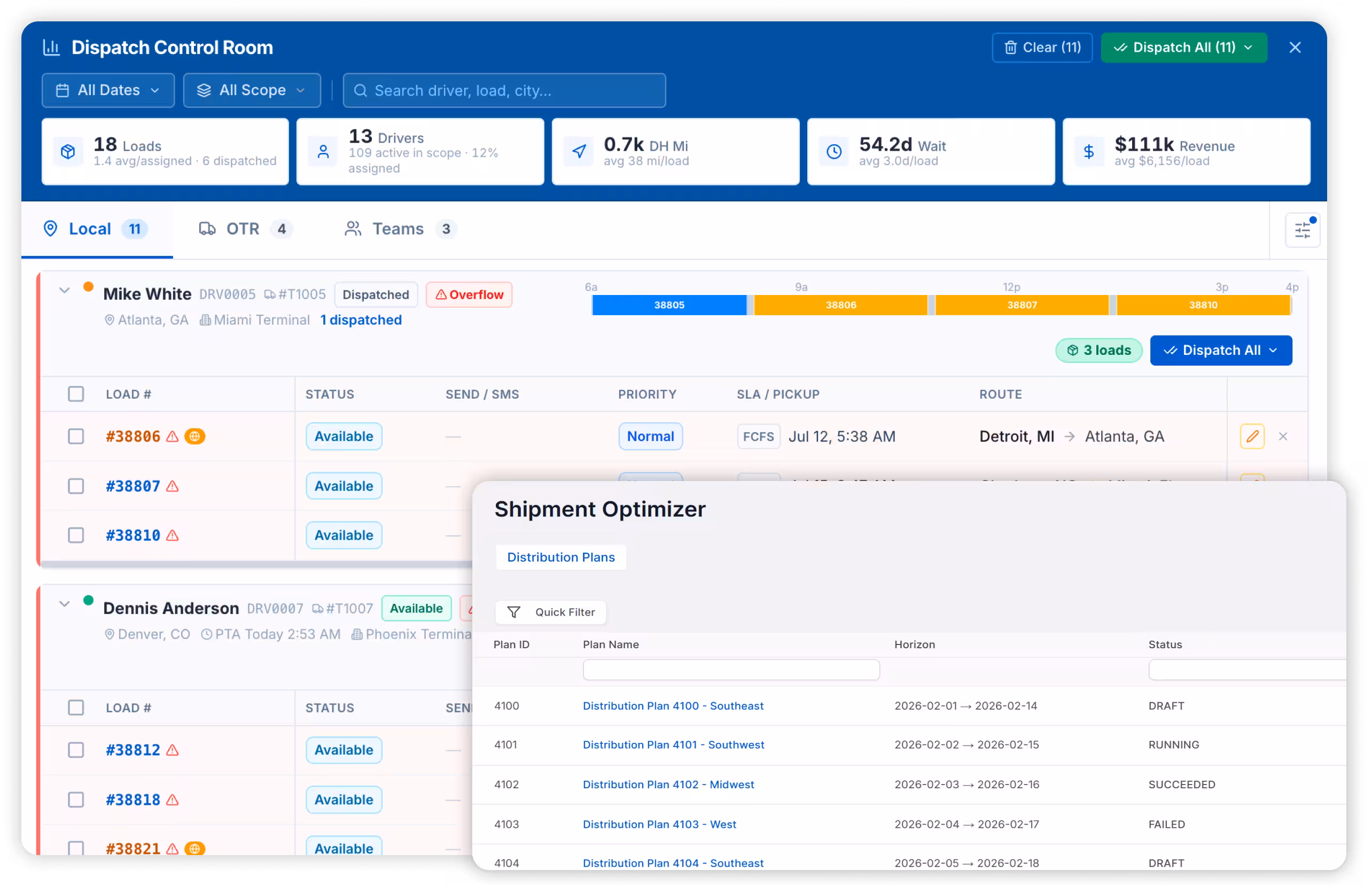Image resolution: width=1372 pixels, height=885 pixels.
Task: Click the green 3 loads pill
Action: [1098, 351]
